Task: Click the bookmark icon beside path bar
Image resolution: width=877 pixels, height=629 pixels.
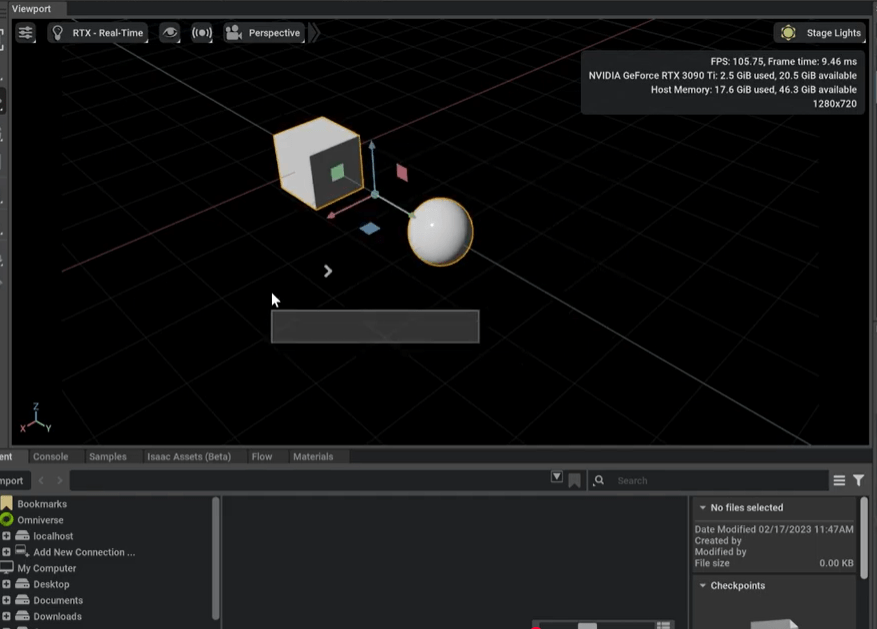Action: pos(574,481)
